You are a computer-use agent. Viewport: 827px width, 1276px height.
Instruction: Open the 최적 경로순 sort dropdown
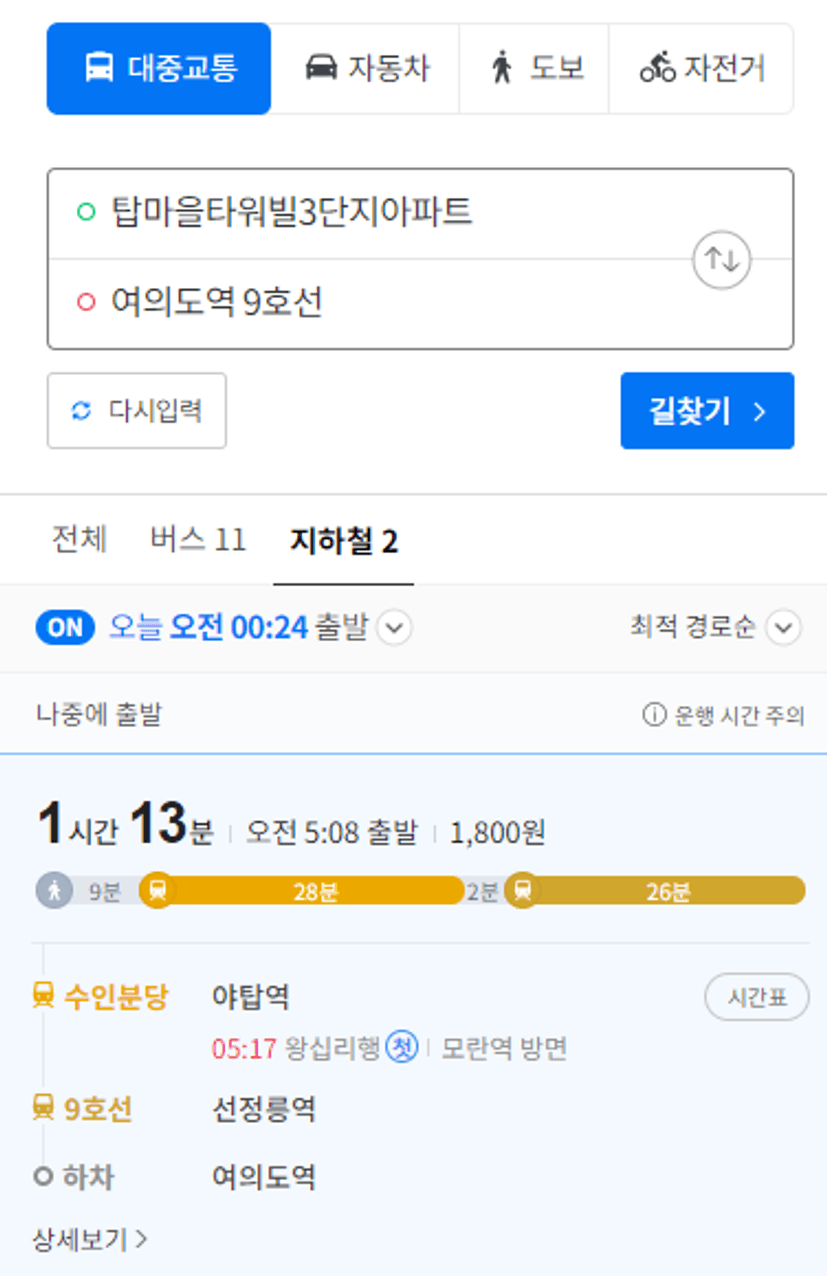point(715,628)
